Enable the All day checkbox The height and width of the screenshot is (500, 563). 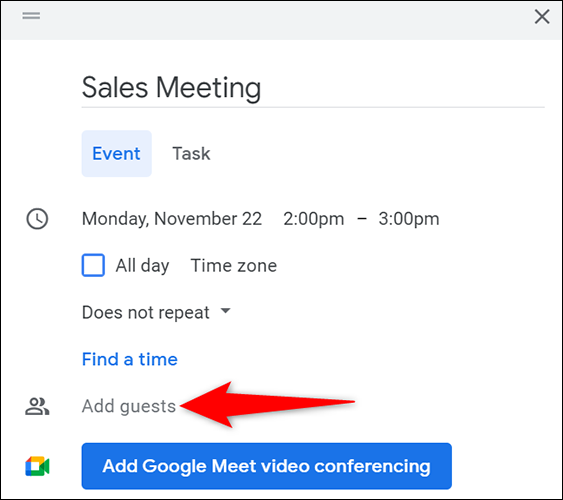pyautogui.click(x=93, y=265)
